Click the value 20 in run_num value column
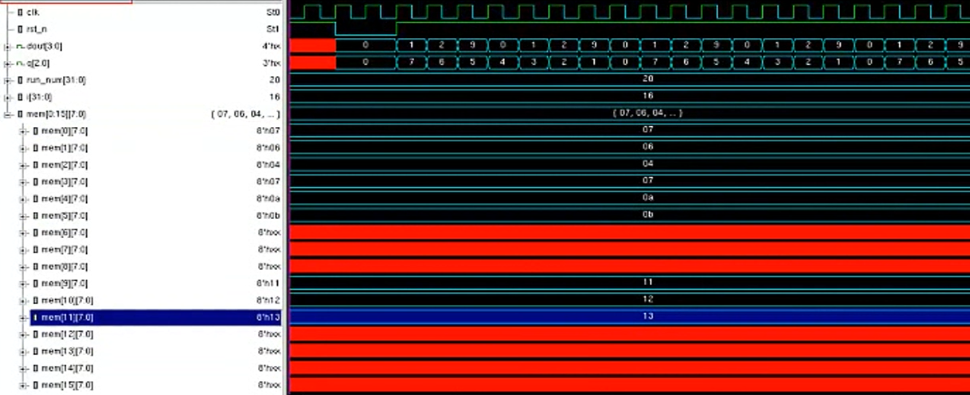 click(x=275, y=80)
